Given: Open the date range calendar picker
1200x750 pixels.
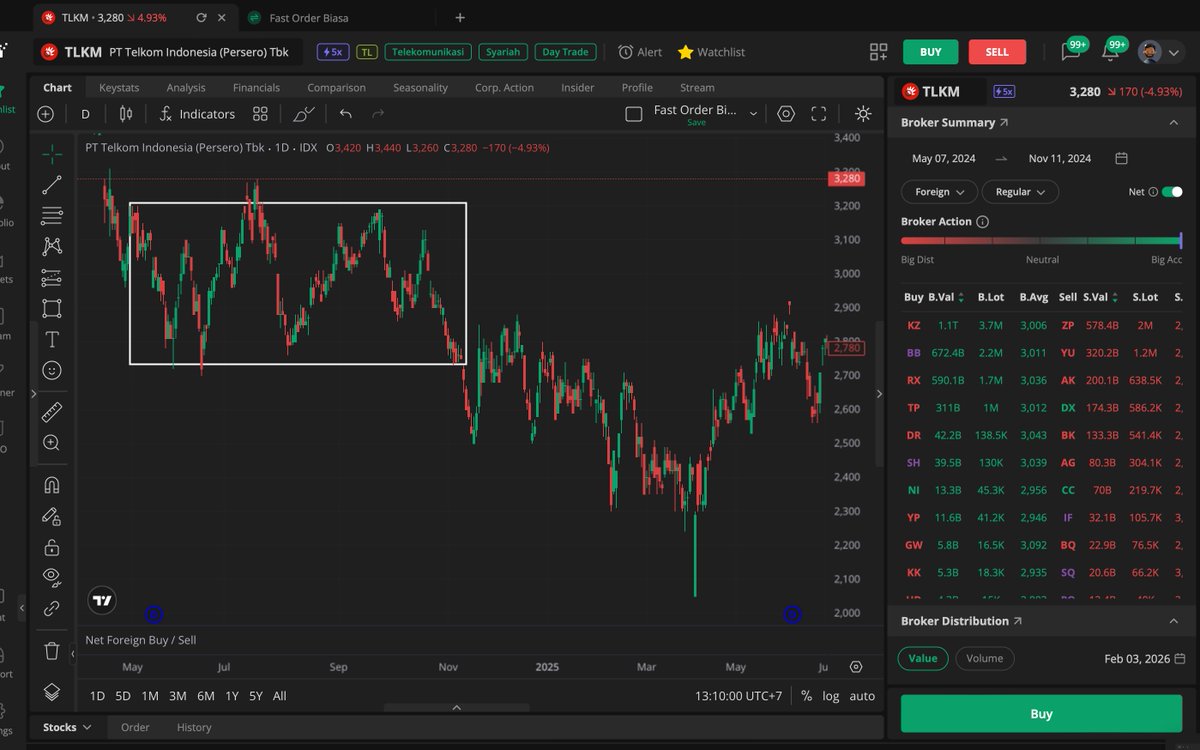Looking at the screenshot, I should click(x=1122, y=158).
